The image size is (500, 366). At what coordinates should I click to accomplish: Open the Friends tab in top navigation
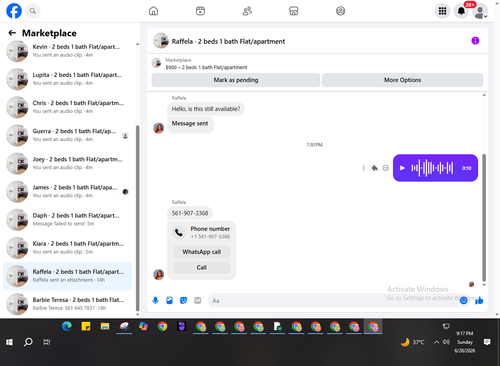point(247,11)
